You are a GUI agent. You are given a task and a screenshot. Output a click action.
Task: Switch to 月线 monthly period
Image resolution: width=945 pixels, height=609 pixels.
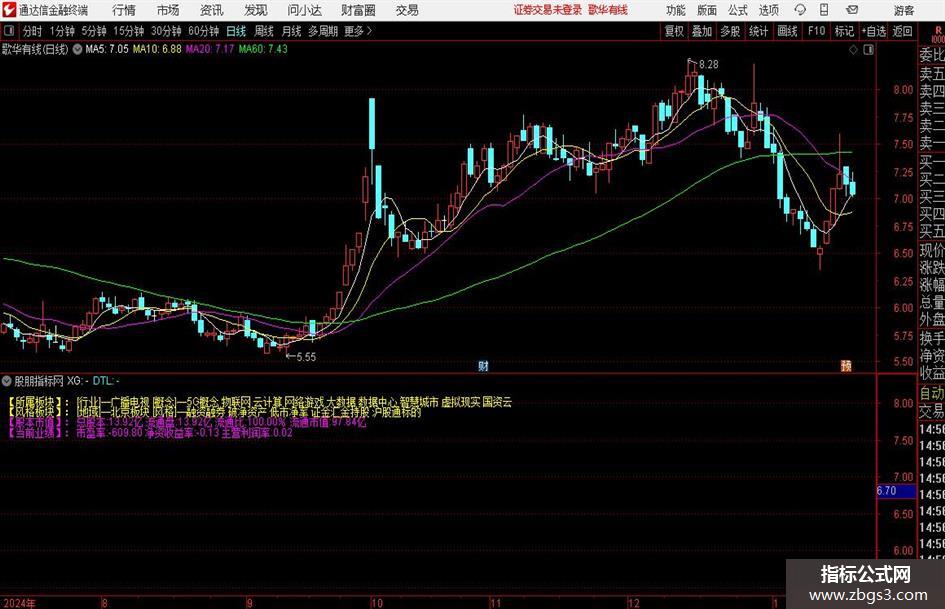coord(292,31)
